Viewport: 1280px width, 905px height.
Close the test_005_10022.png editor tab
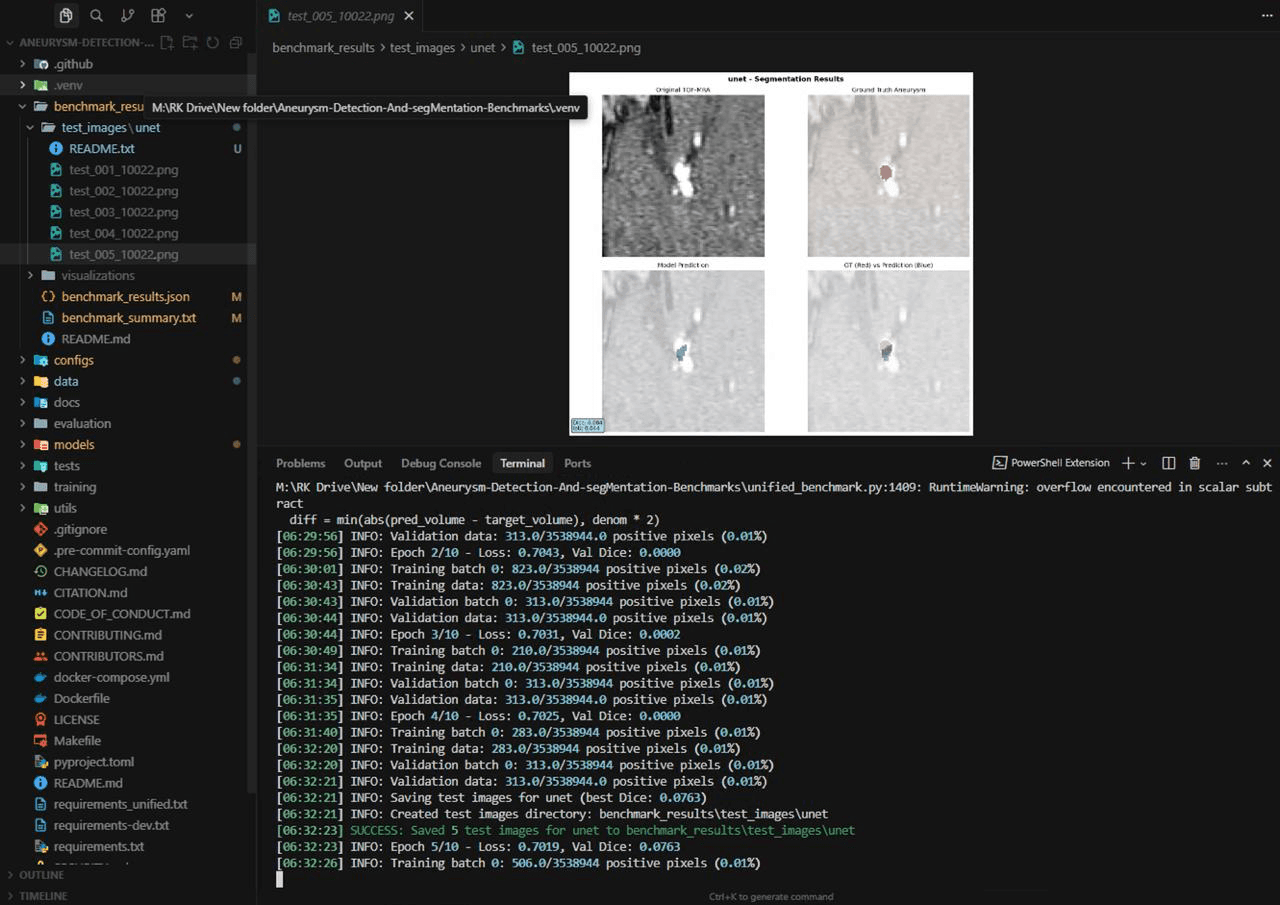pyautogui.click(x=409, y=16)
